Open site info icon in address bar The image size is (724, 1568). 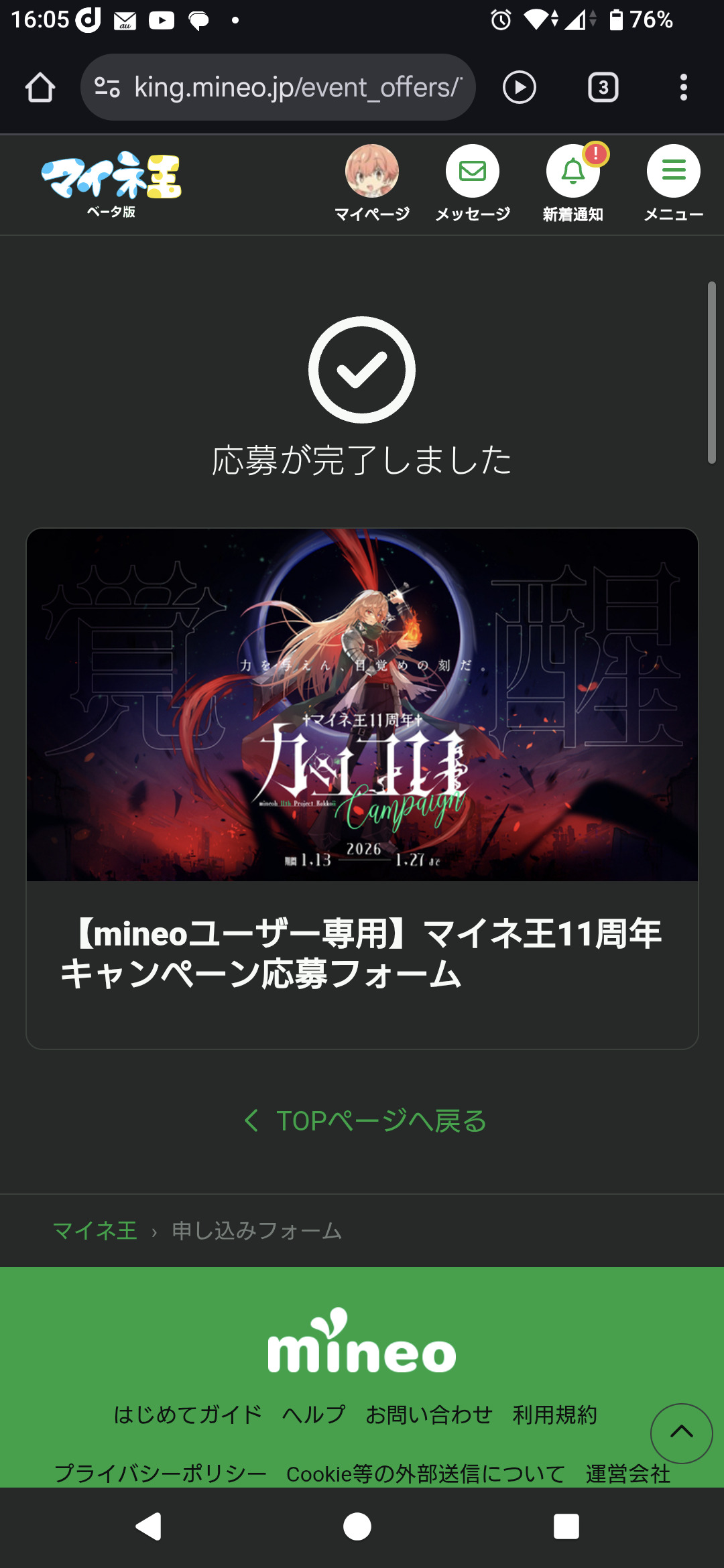(x=107, y=88)
